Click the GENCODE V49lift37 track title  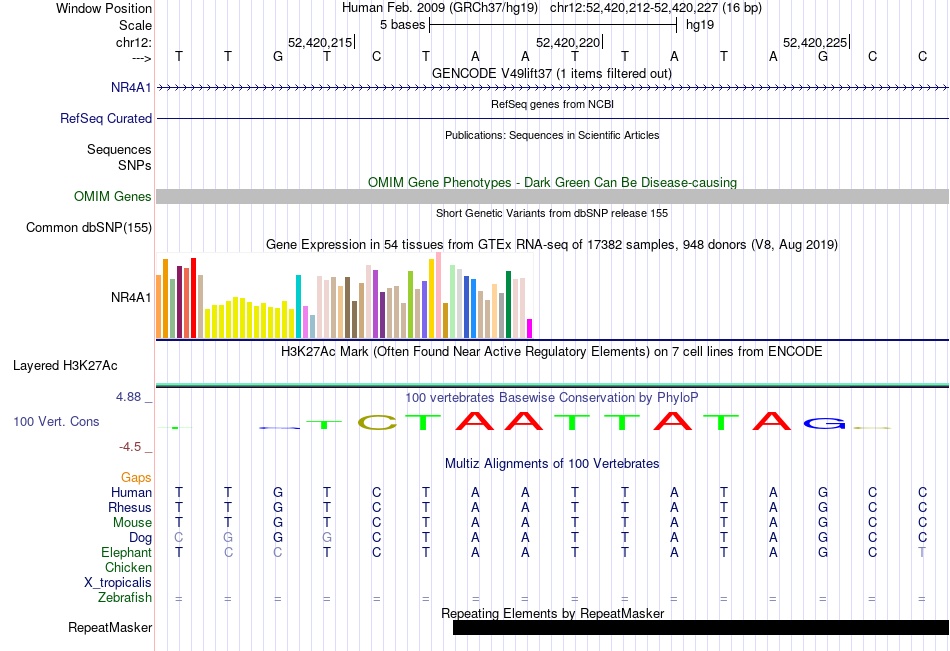(x=551, y=73)
